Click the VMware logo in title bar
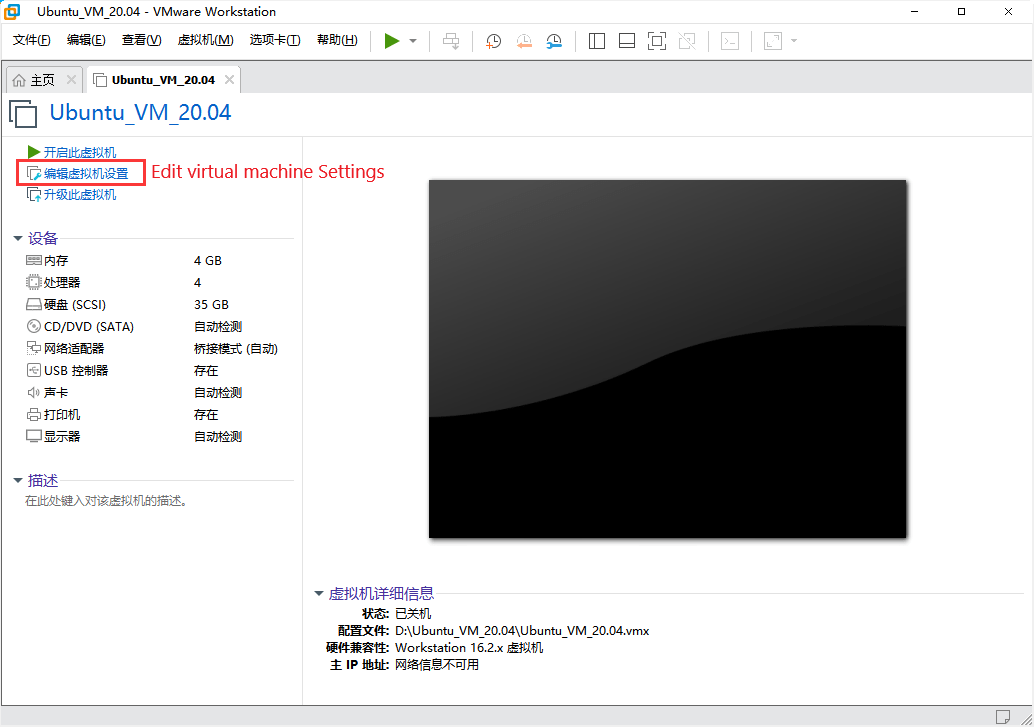This screenshot has width=1034, height=727. (x=12, y=12)
